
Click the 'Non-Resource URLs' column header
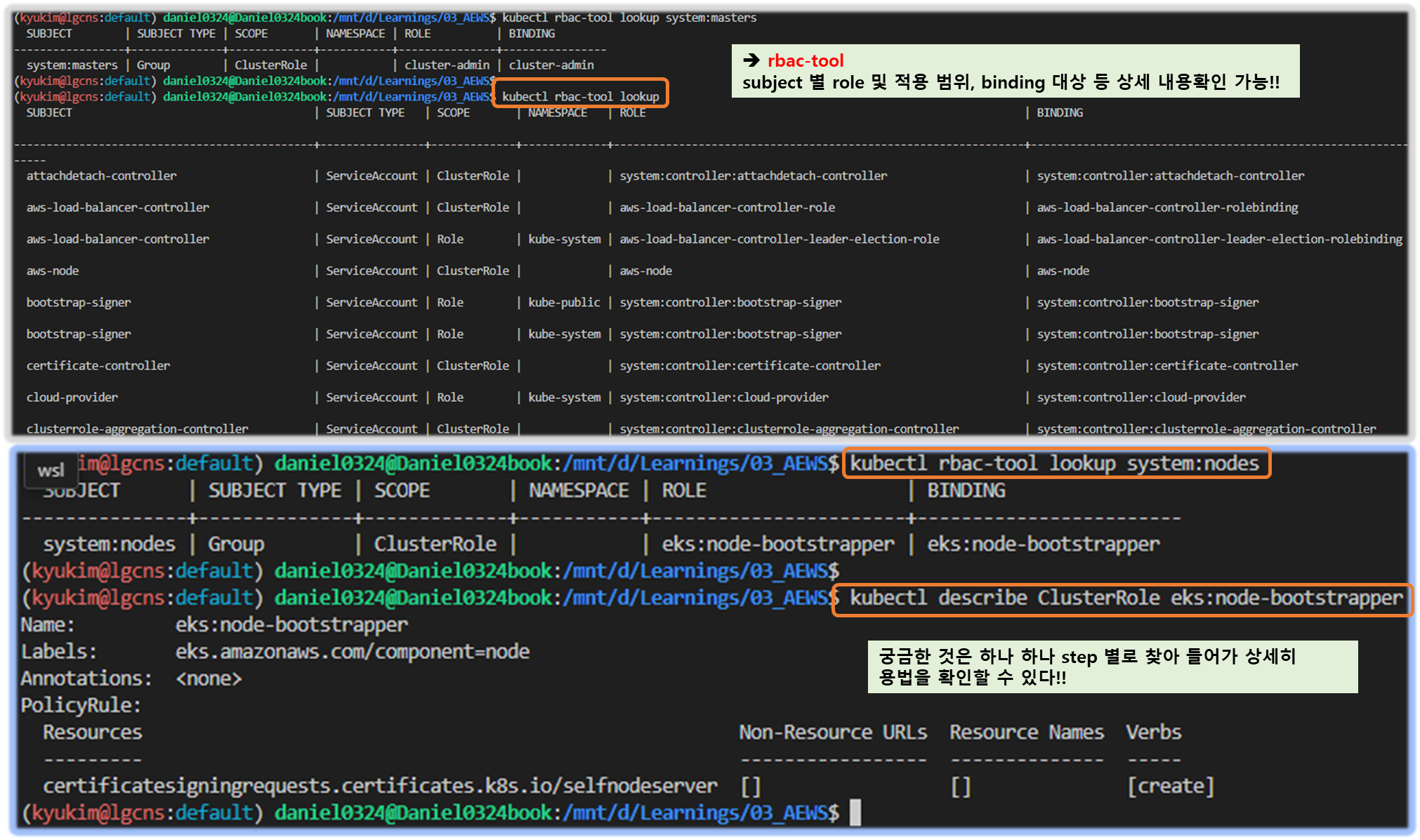pyautogui.click(x=833, y=733)
